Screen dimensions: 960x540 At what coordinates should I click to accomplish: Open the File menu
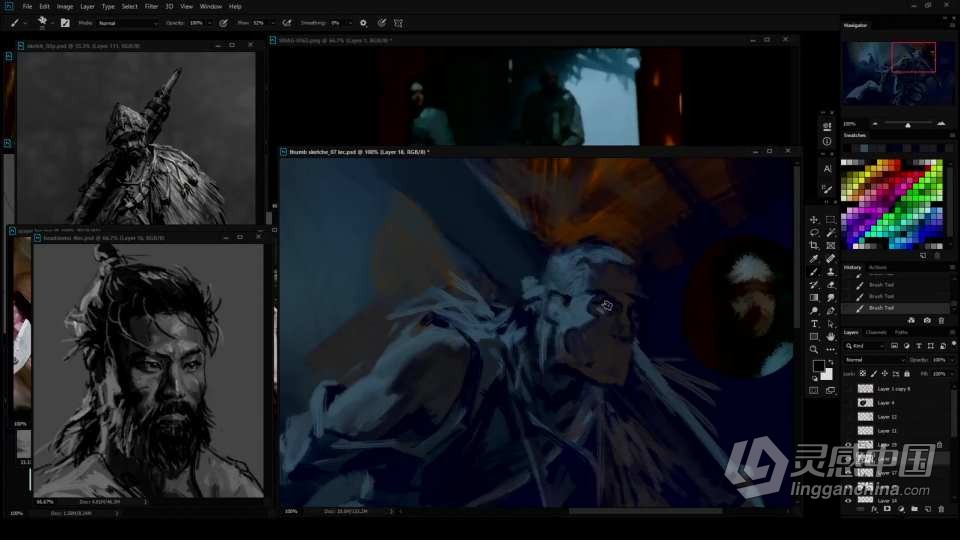pyautogui.click(x=28, y=6)
